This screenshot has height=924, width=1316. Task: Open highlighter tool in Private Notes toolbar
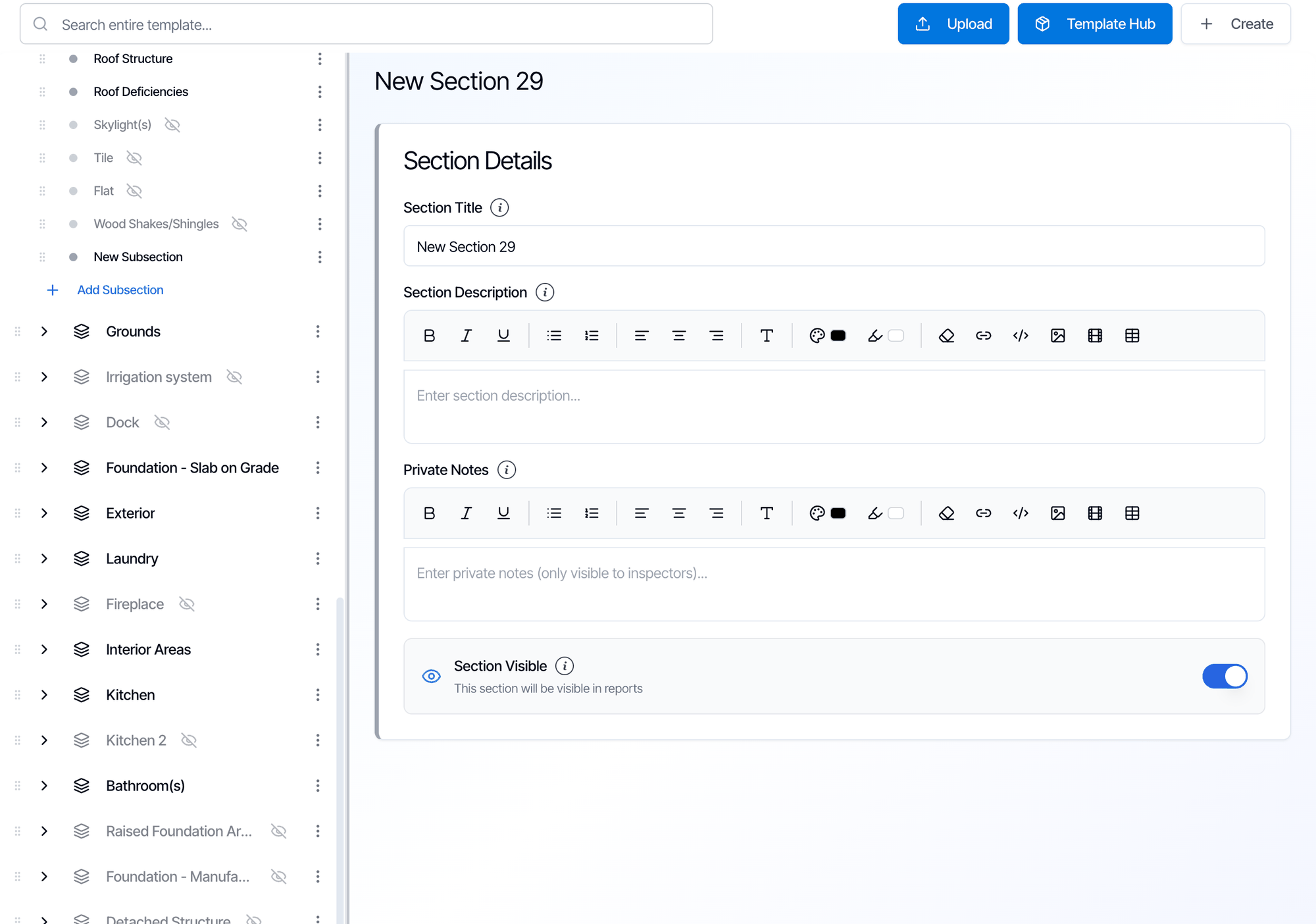[x=874, y=513]
